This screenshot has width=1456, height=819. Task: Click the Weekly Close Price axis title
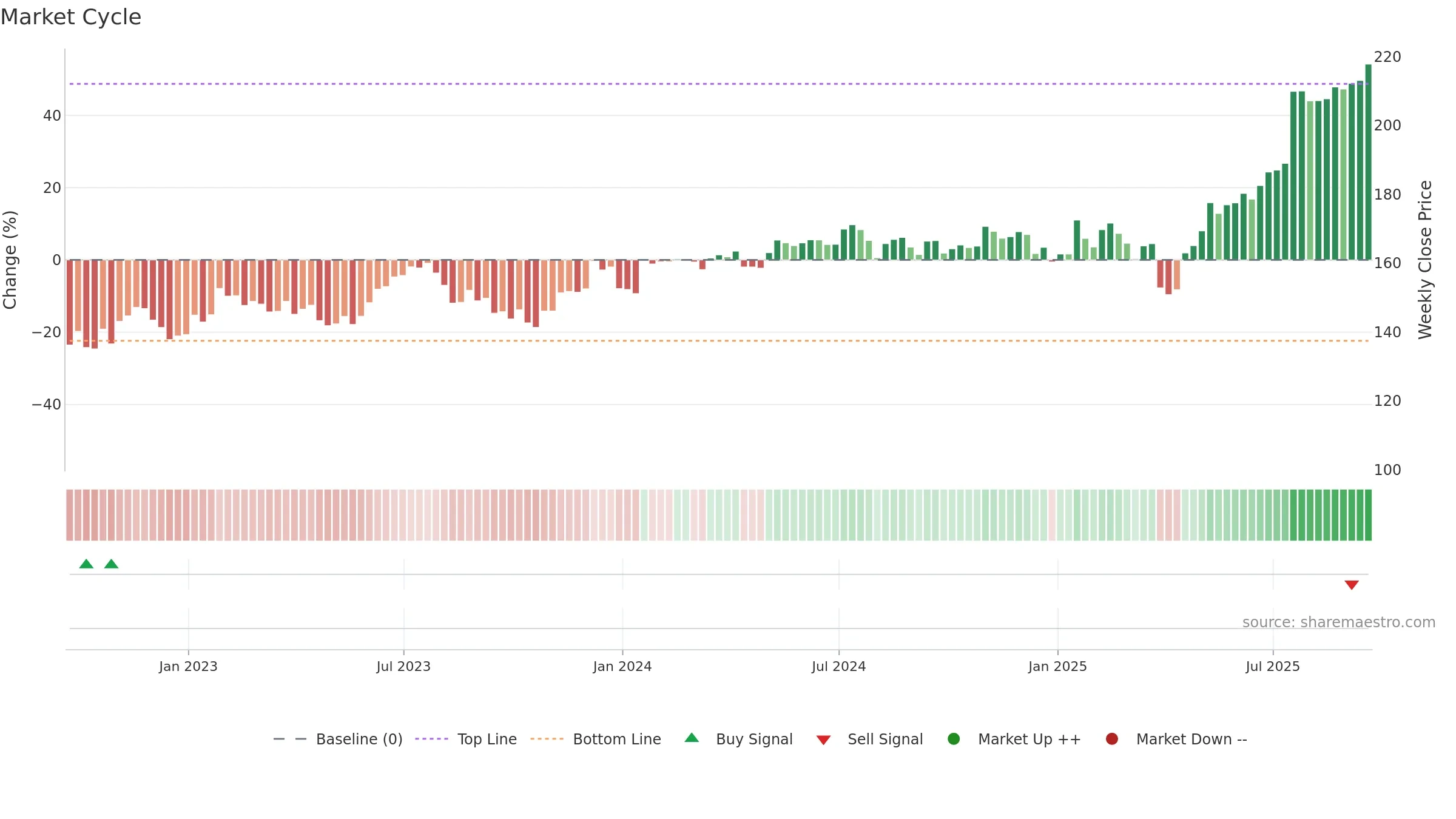(1425, 260)
